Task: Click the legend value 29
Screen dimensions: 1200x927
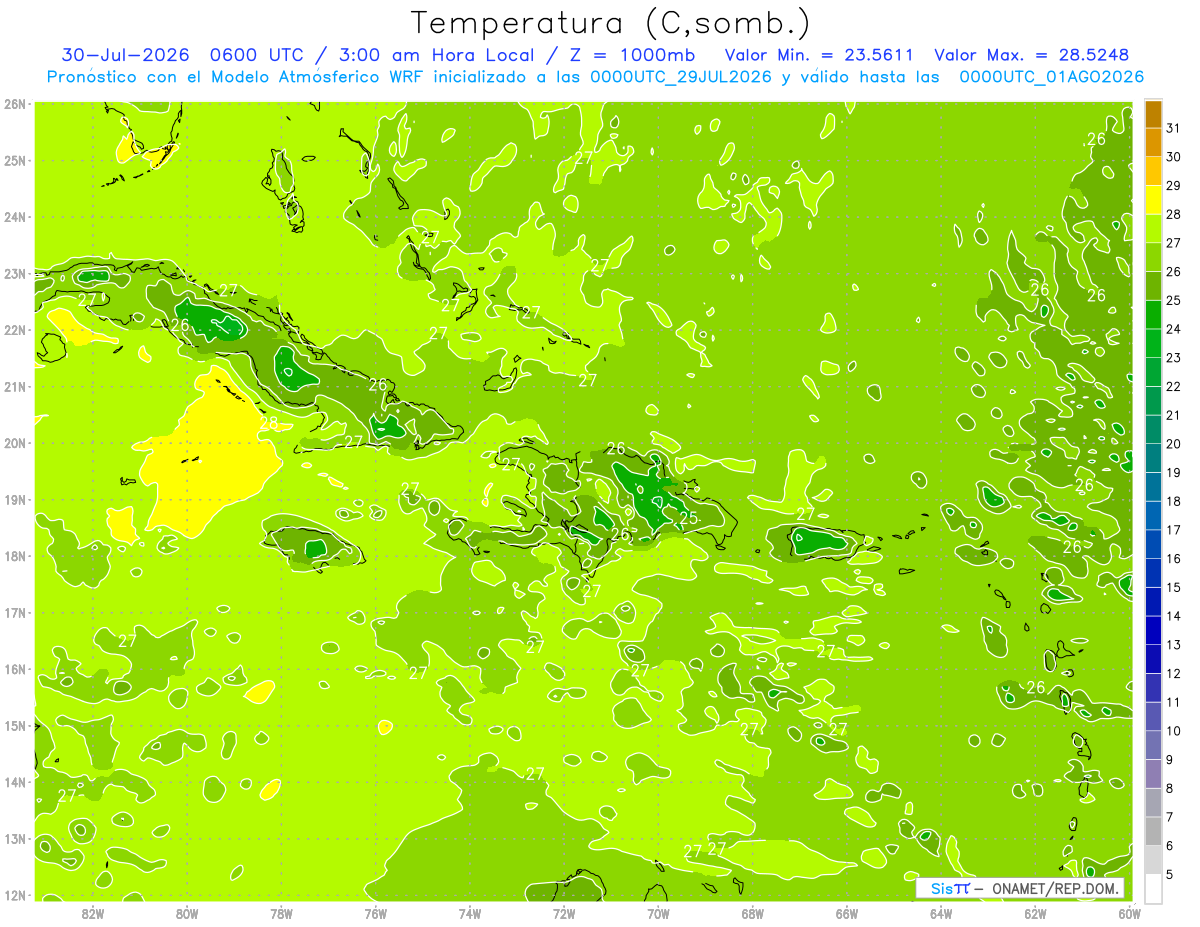Action: tap(1173, 185)
